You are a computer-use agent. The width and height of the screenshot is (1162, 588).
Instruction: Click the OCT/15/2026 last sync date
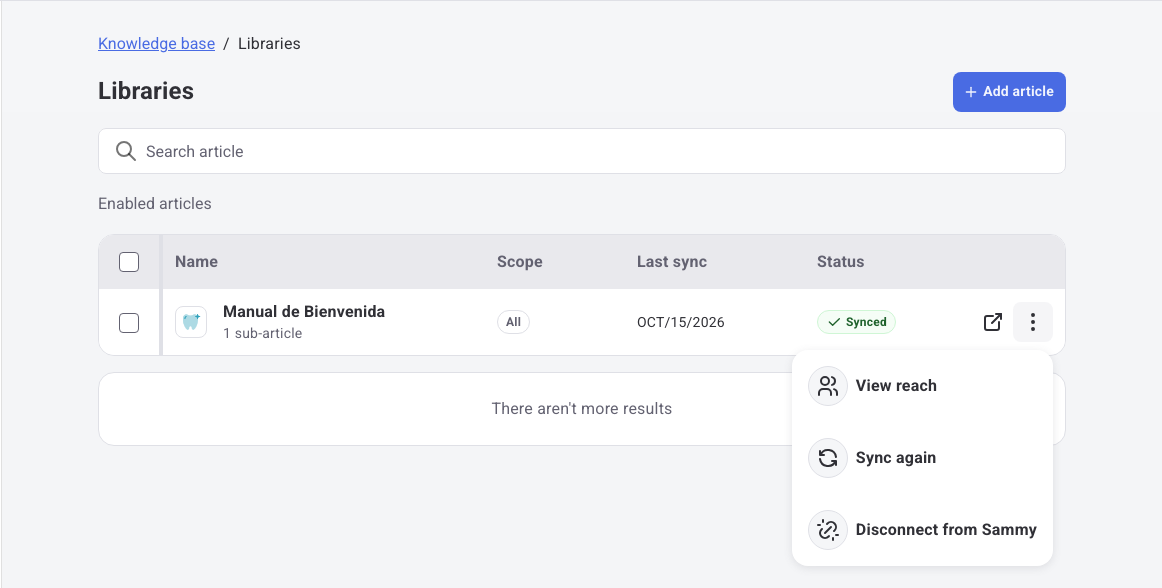(680, 322)
